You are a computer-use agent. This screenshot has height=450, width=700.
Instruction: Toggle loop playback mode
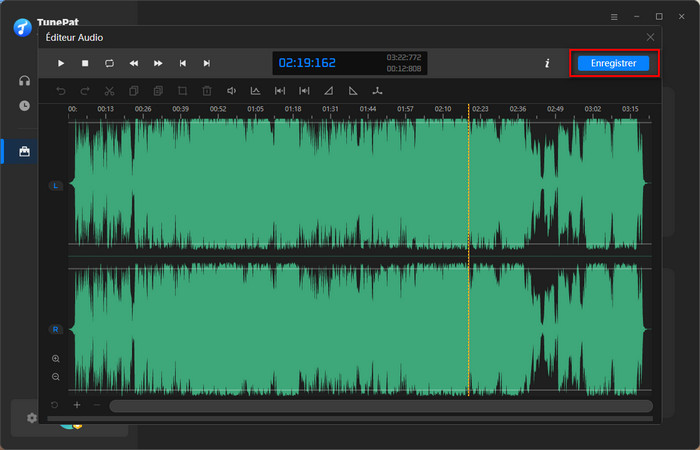(109, 63)
